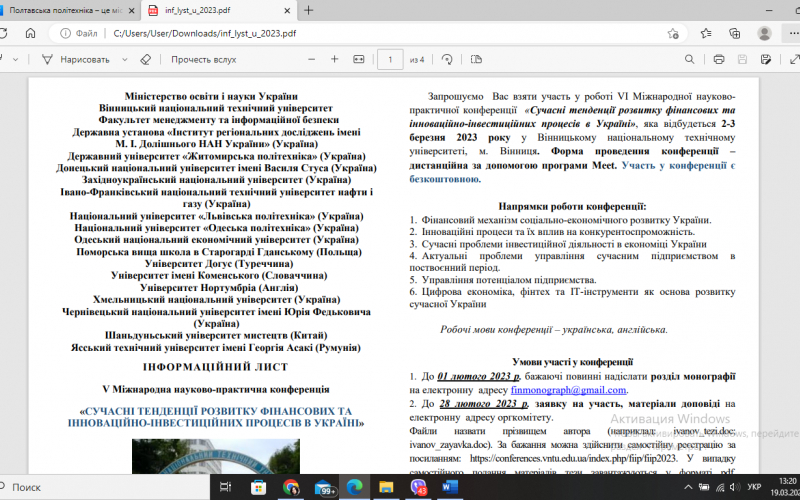The height and width of the screenshot is (500, 800).
Task: Close the Полтавська політехніка tab
Action: click(x=132, y=10)
